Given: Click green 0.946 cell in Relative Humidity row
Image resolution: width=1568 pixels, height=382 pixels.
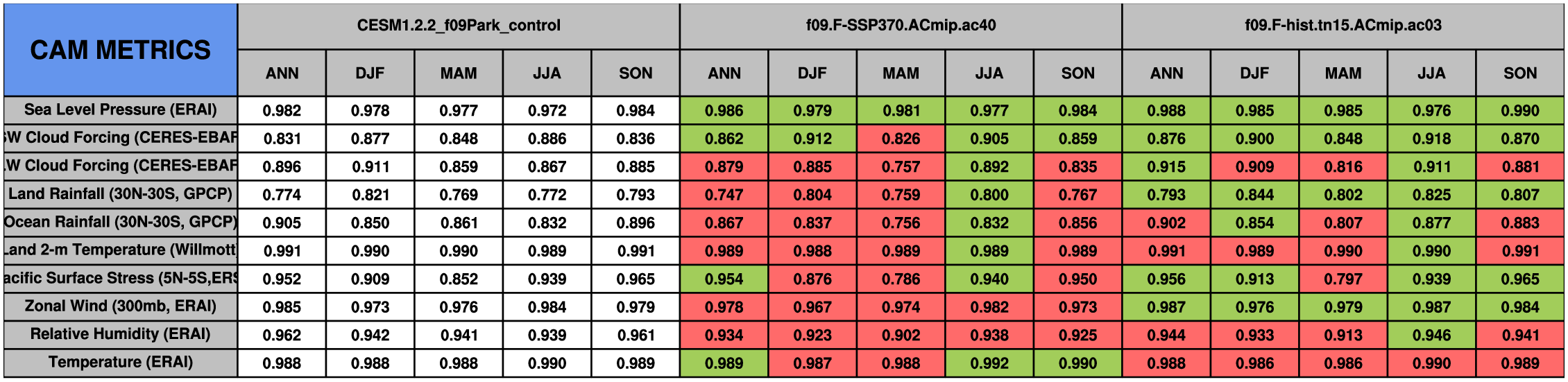Looking at the screenshot, I should coord(1431,336).
